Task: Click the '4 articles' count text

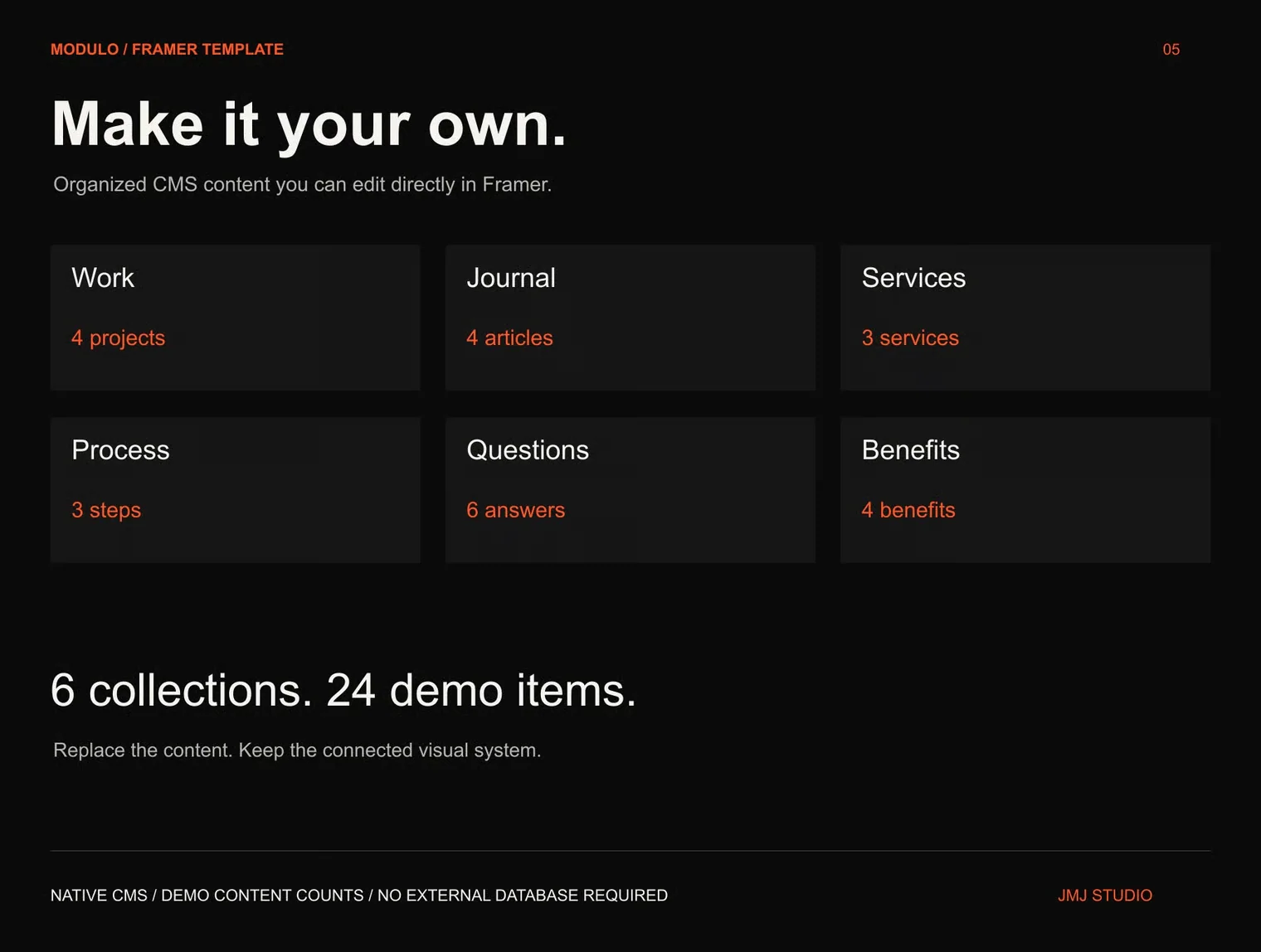Action: [509, 338]
